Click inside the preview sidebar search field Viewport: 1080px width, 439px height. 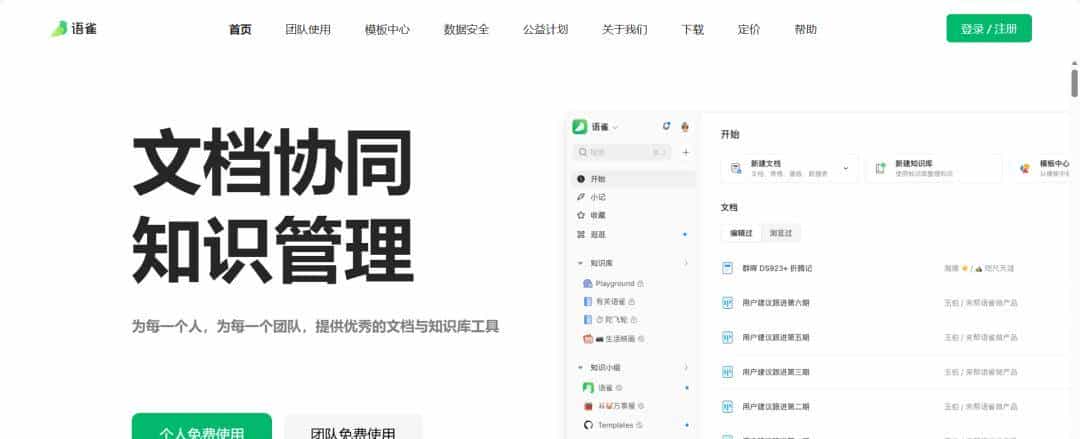coord(621,152)
